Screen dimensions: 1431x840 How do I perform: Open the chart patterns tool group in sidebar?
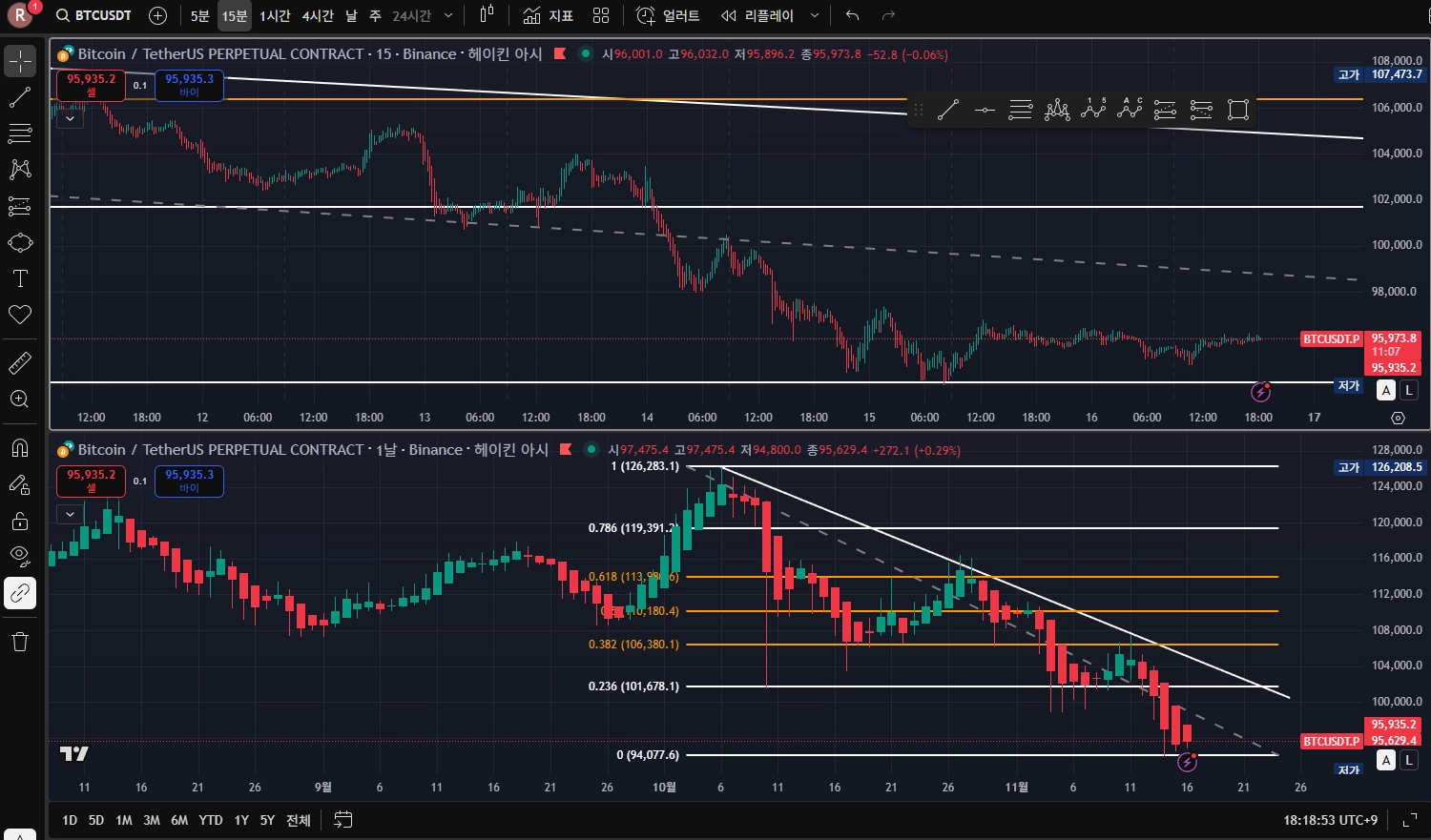(x=20, y=170)
